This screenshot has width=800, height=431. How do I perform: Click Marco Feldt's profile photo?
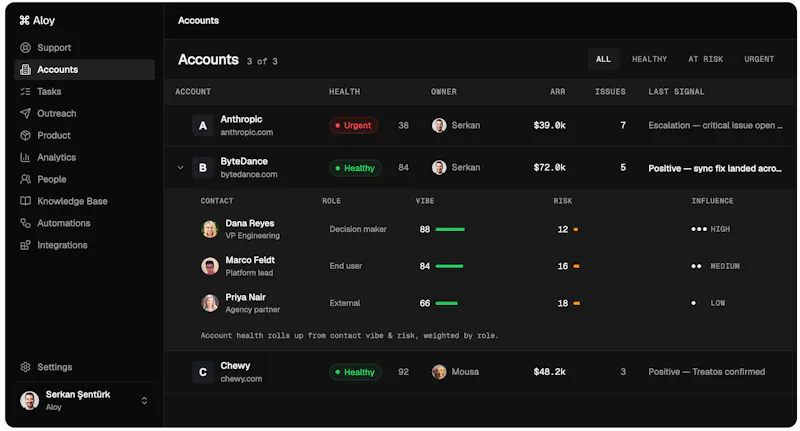(x=210, y=266)
